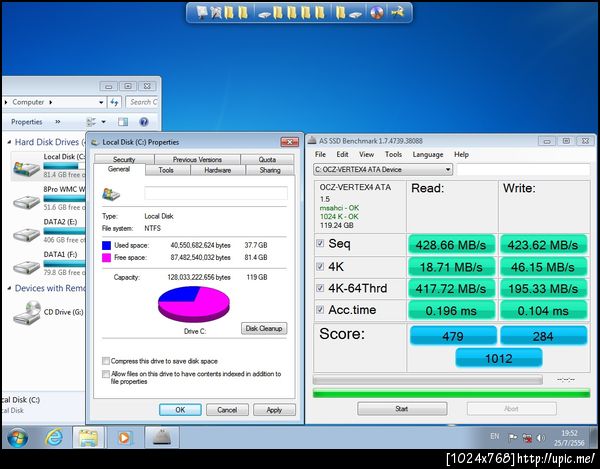Start the AS SSD benchmark
The width and height of the screenshot is (600, 469).
(x=402, y=409)
